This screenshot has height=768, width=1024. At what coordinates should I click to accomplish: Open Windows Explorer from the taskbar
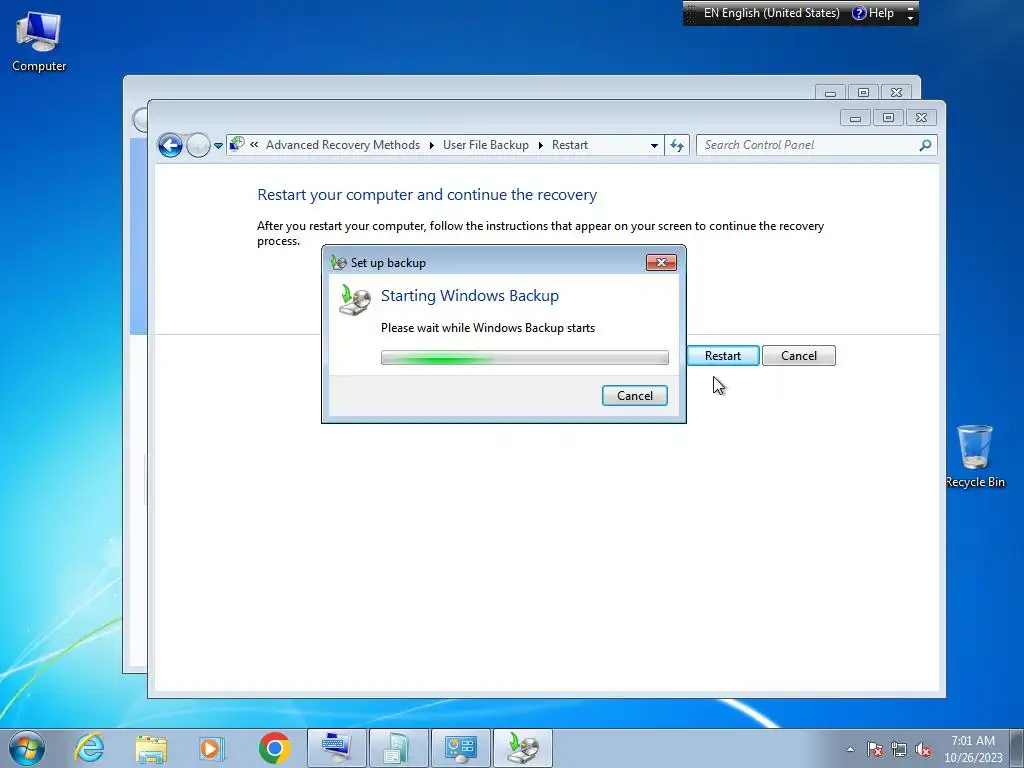click(151, 748)
